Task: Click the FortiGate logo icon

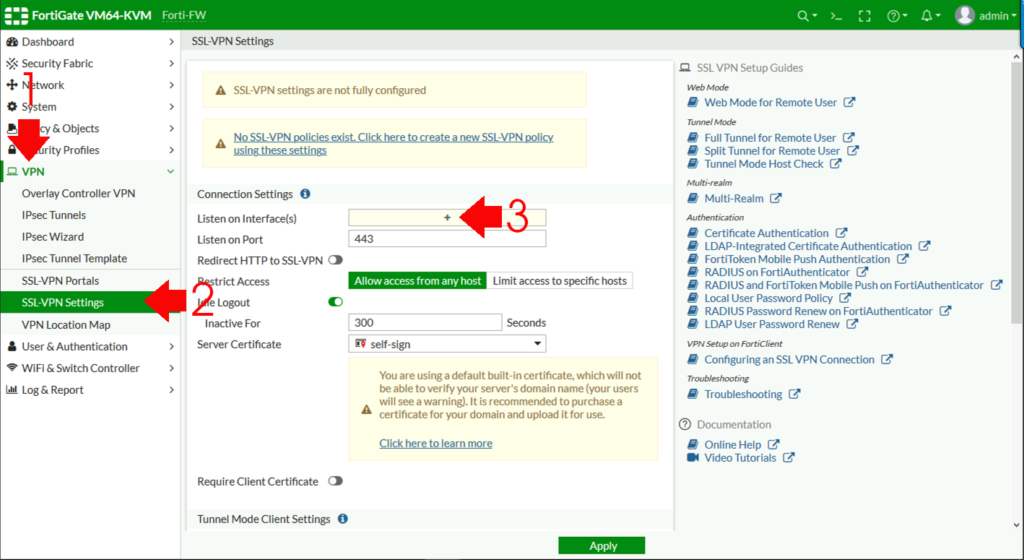Action: (16, 15)
